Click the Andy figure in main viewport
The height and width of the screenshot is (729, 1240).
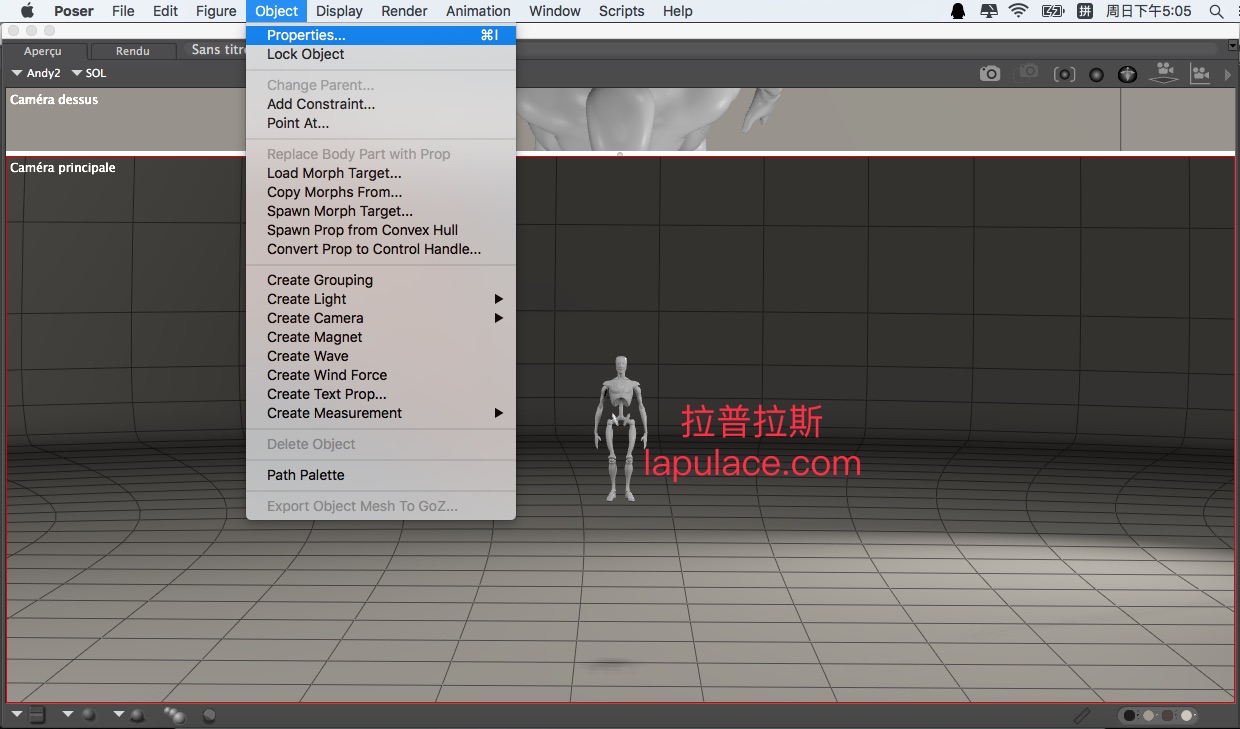click(621, 428)
